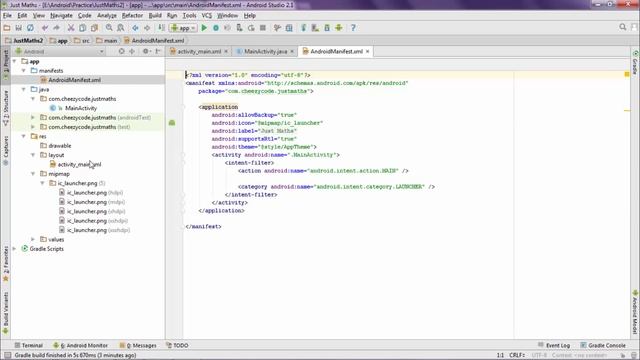The width and height of the screenshot is (640, 360).
Task: Open the Build menu
Action: 155,16
